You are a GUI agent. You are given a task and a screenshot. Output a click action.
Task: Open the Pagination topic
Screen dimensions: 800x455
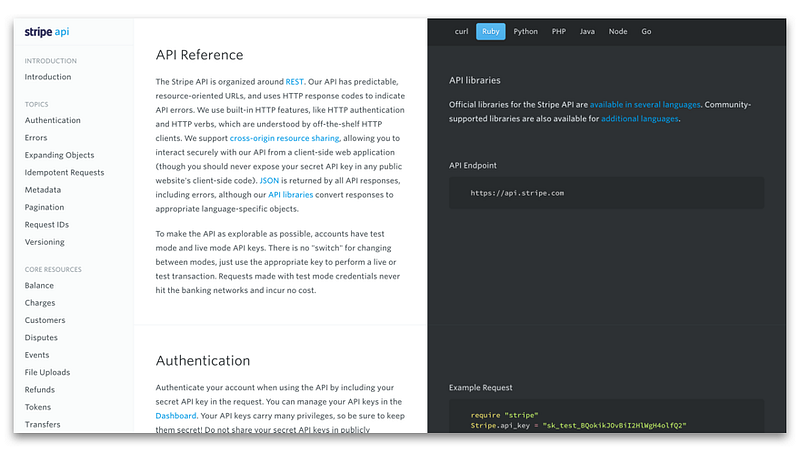pos(44,207)
